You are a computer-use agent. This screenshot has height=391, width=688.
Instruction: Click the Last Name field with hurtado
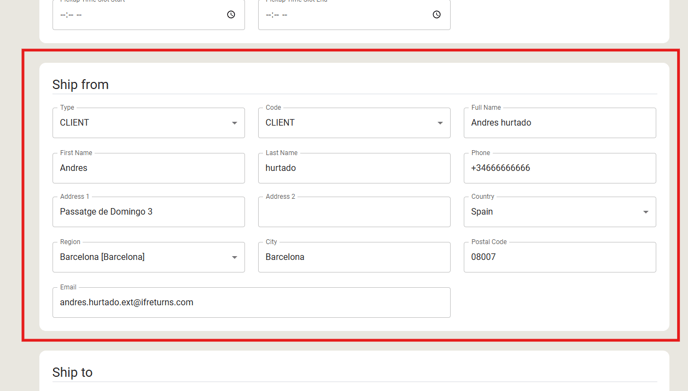(x=354, y=168)
